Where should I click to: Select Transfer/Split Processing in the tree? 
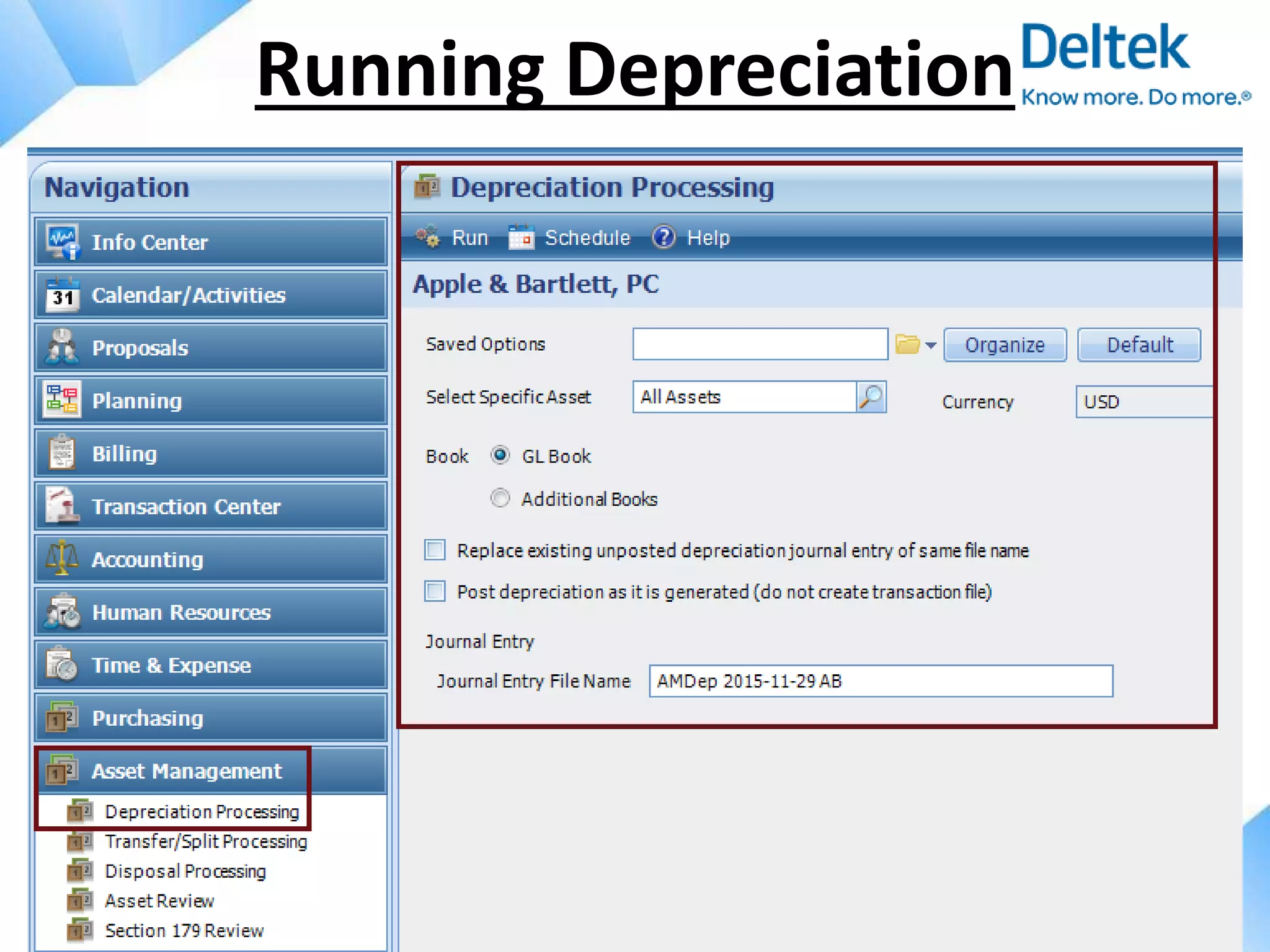[206, 841]
